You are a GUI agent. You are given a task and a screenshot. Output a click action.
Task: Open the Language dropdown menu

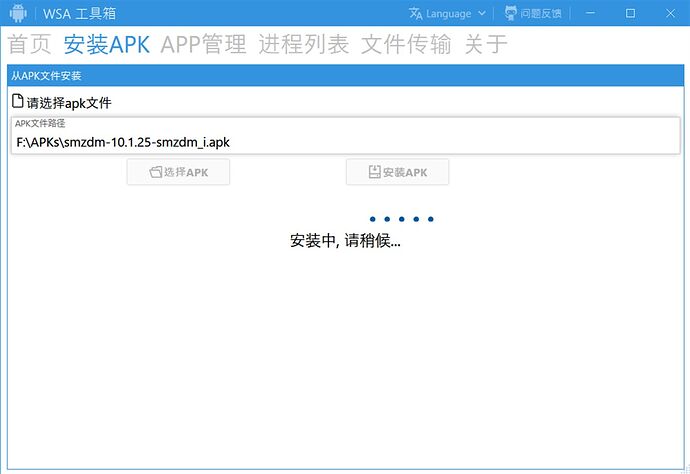448,13
